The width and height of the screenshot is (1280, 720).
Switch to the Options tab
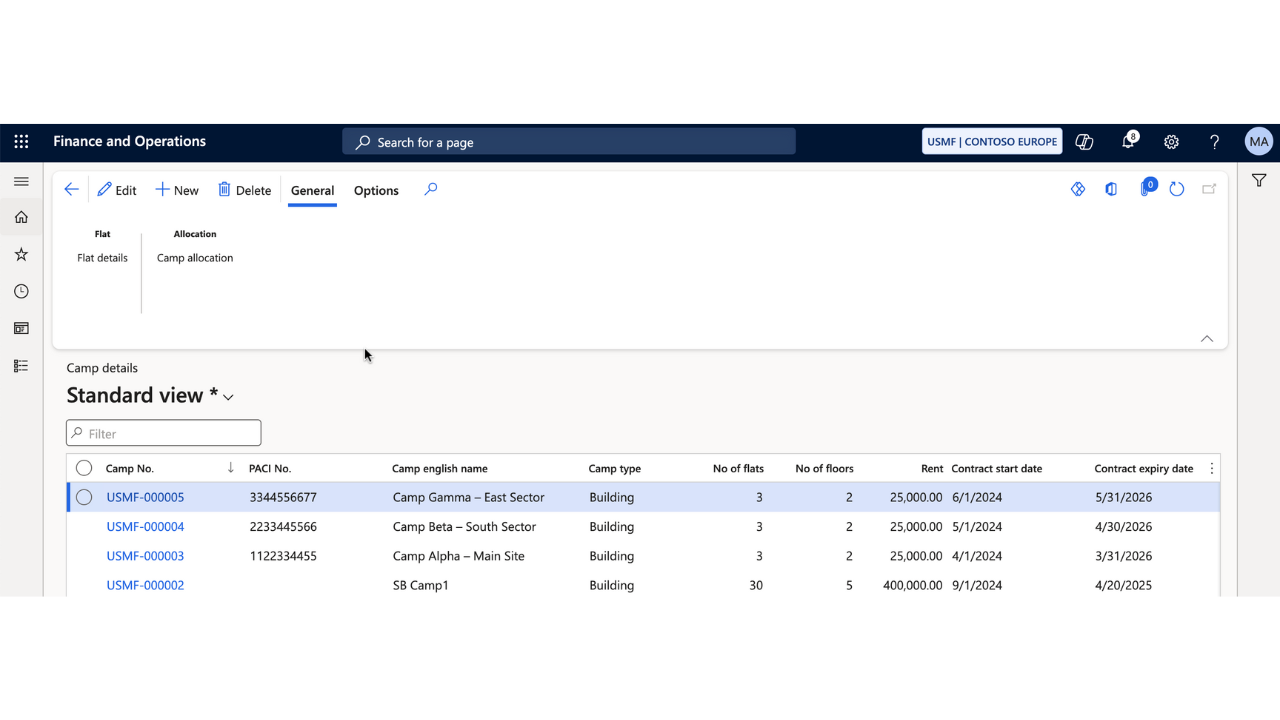point(376,190)
